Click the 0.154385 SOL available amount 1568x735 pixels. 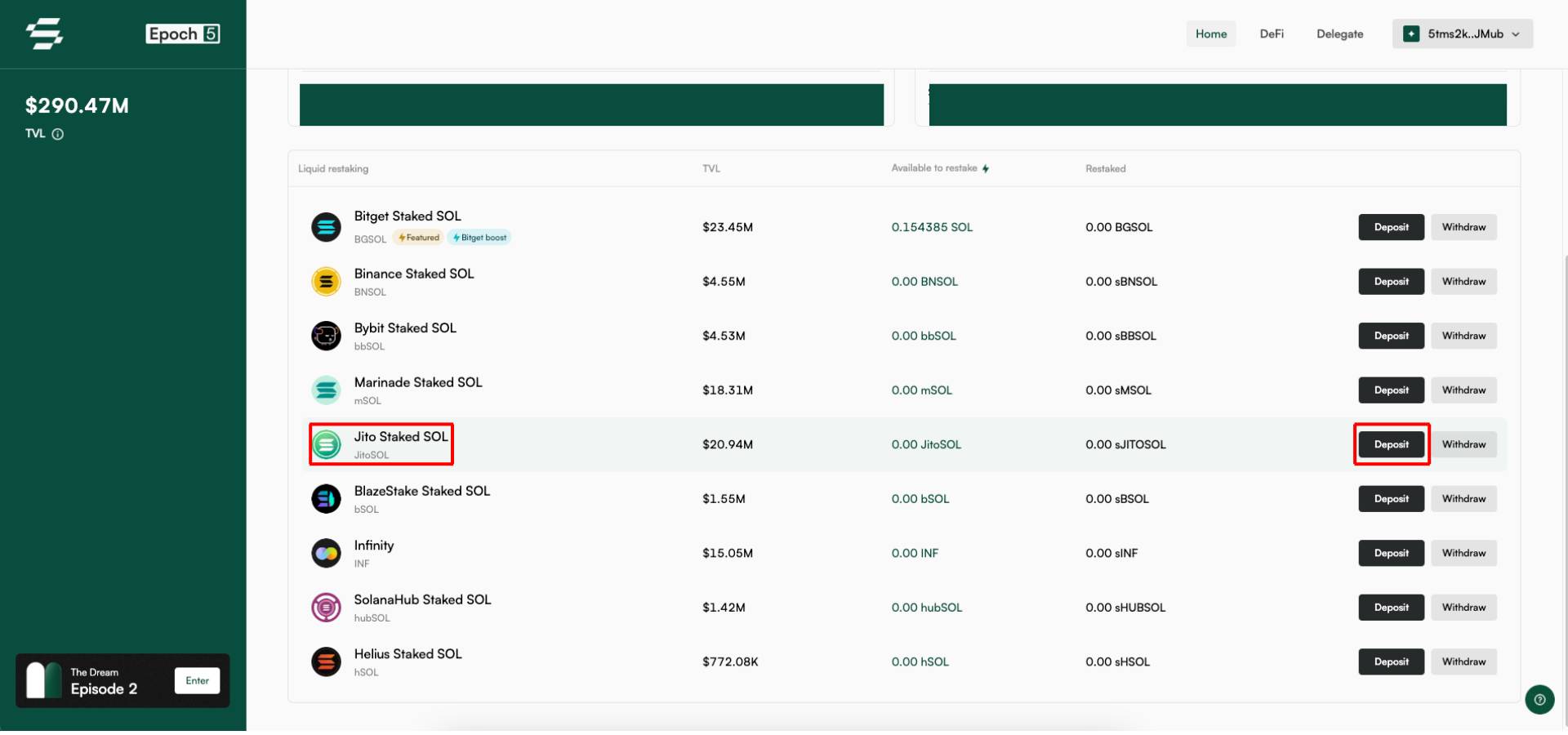click(x=932, y=227)
